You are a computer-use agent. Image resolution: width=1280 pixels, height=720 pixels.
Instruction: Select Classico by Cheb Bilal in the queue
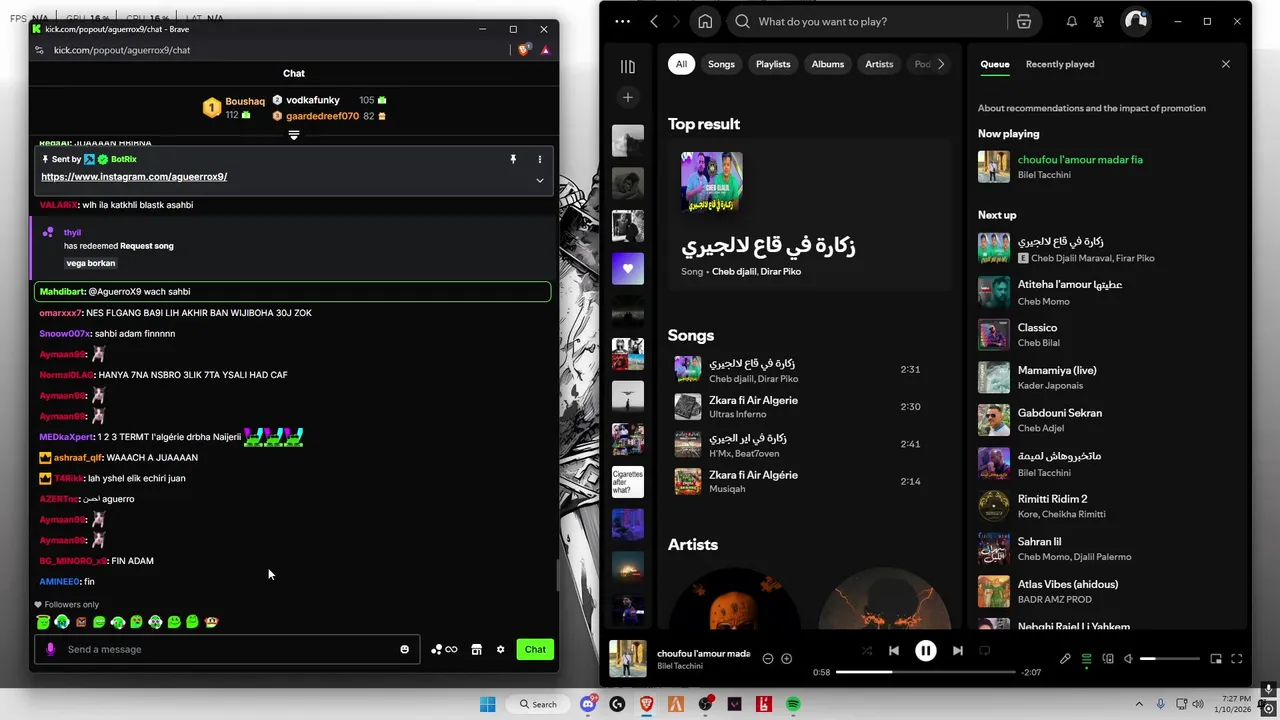(1105, 335)
